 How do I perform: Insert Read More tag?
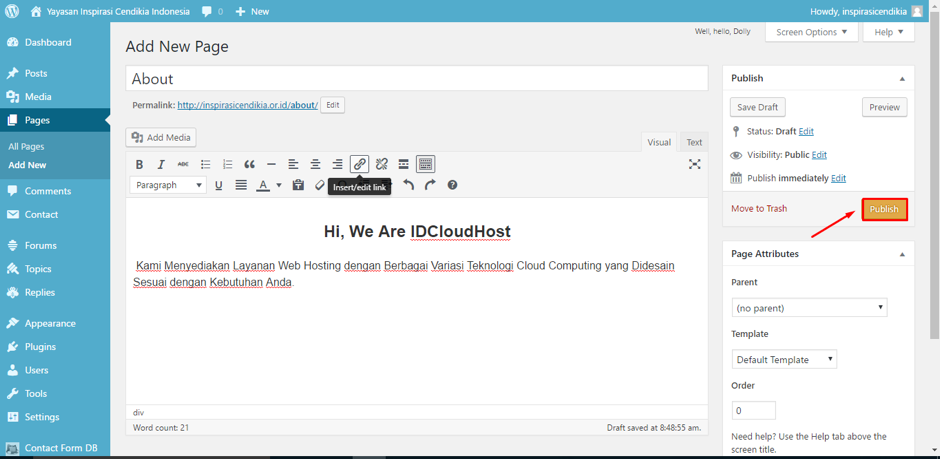[x=404, y=165]
